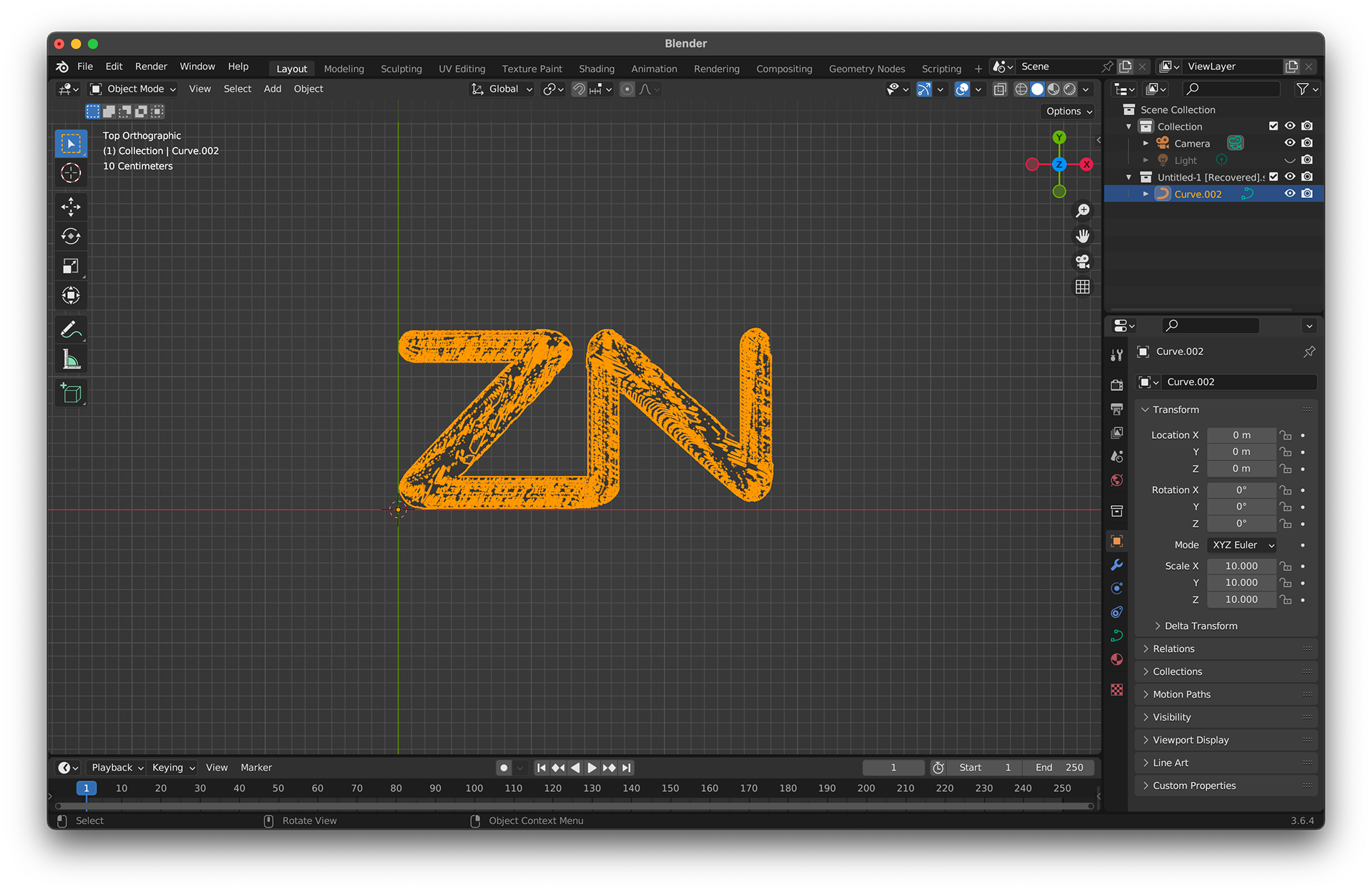
Task: Open Keying popover in timeline
Action: tap(173, 768)
